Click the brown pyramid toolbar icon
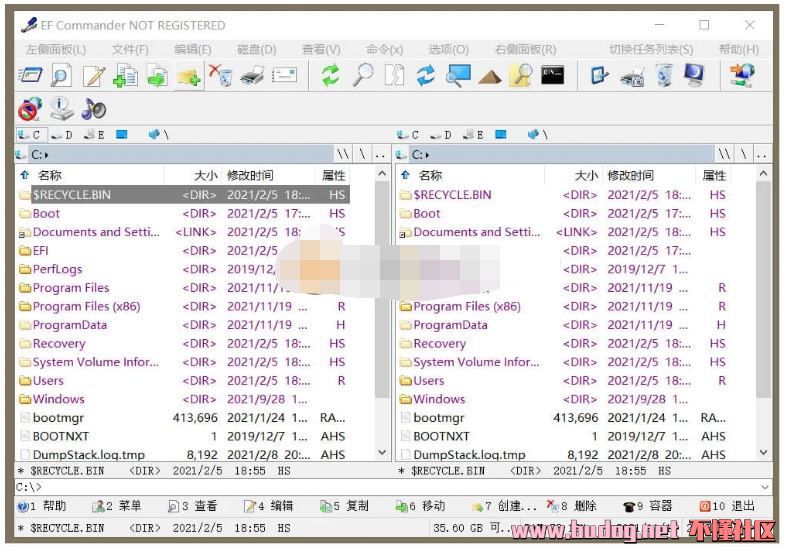Image resolution: width=785 pixels, height=551 pixels. [x=490, y=77]
